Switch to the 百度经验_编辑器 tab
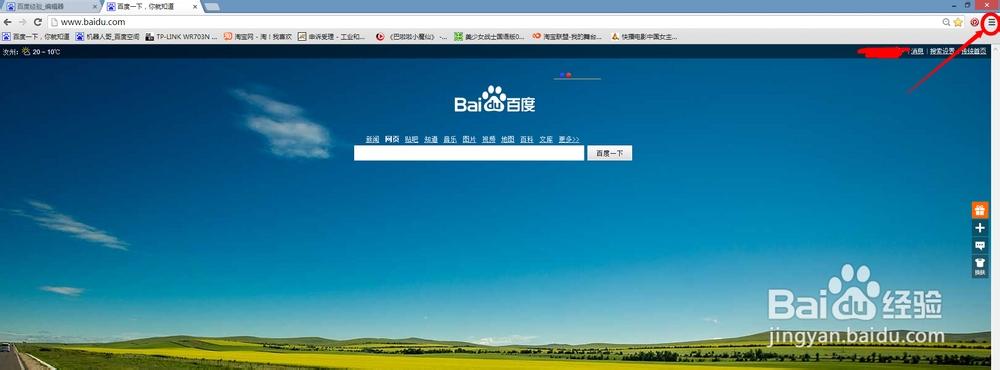The height and width of the screenshot is (370, 1000). (51, 6)
